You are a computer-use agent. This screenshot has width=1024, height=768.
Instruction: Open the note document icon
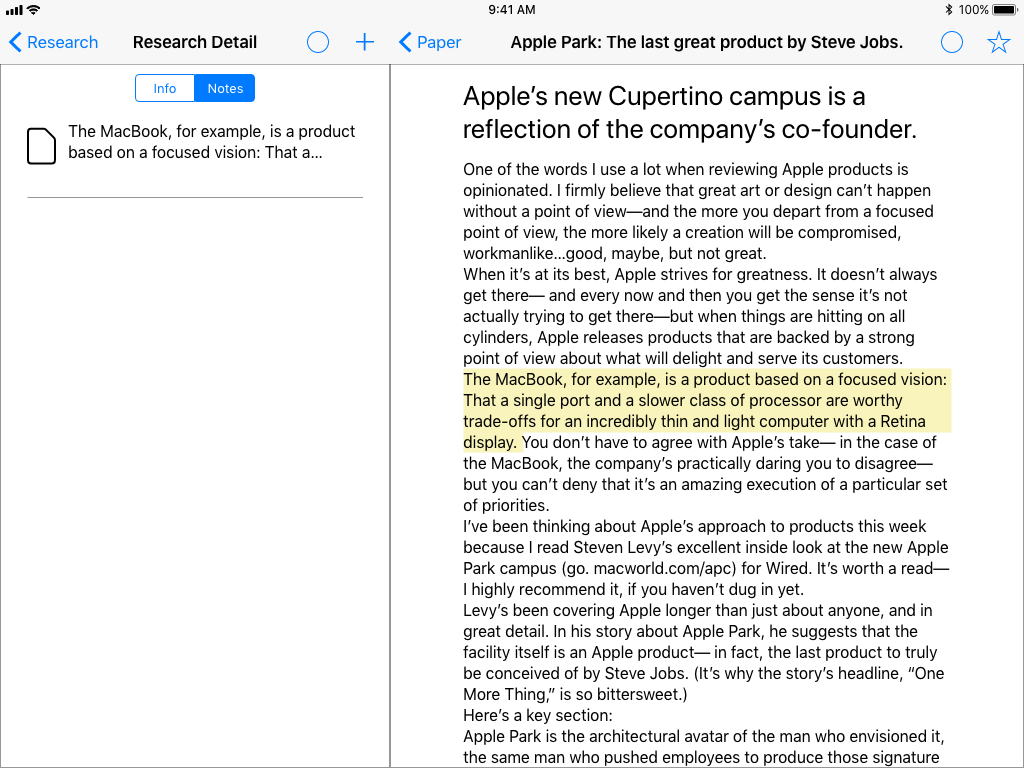[x=41, y=146]
